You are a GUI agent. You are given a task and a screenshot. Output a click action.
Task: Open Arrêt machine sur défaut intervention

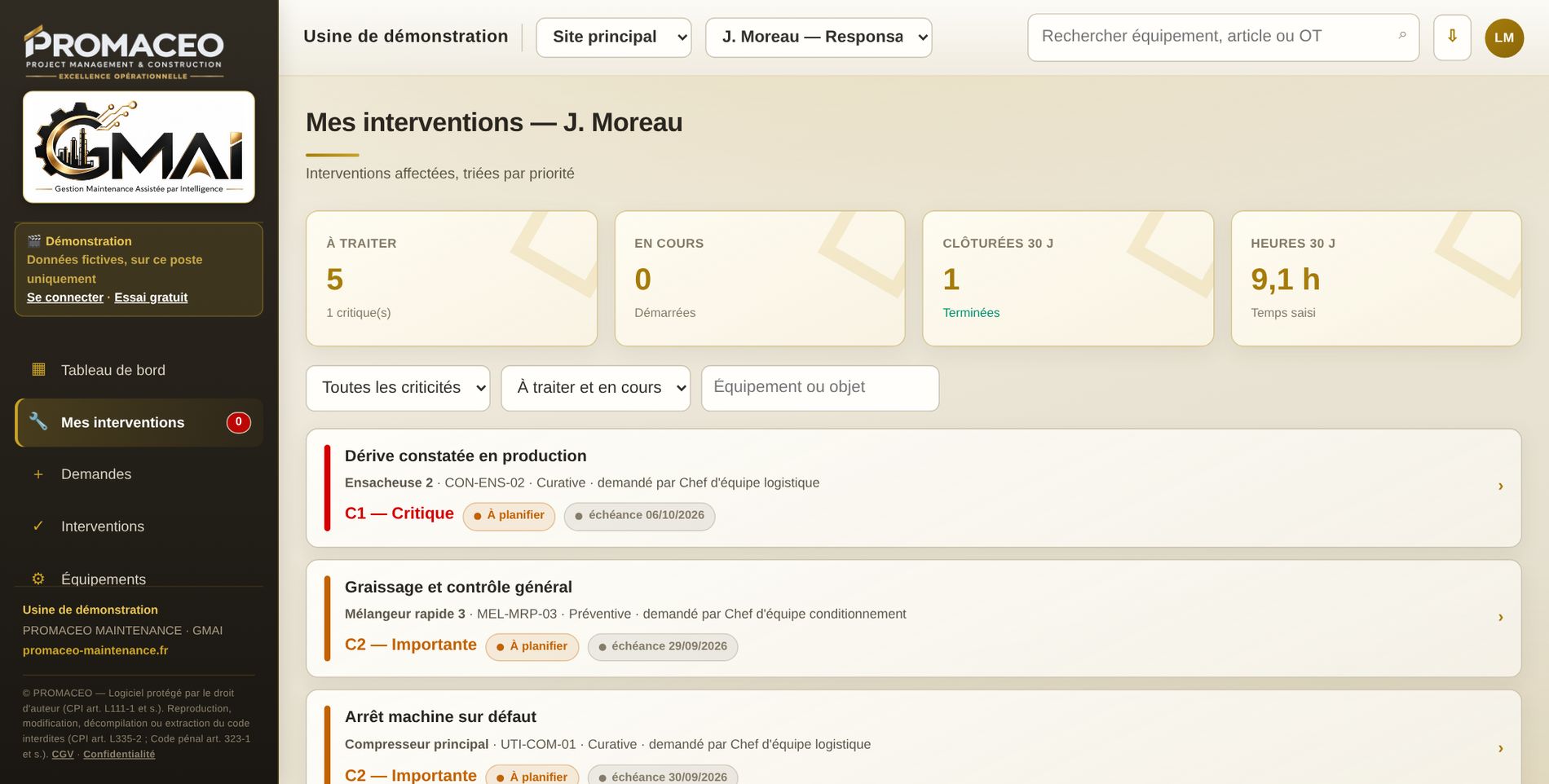tap(914, 738)
